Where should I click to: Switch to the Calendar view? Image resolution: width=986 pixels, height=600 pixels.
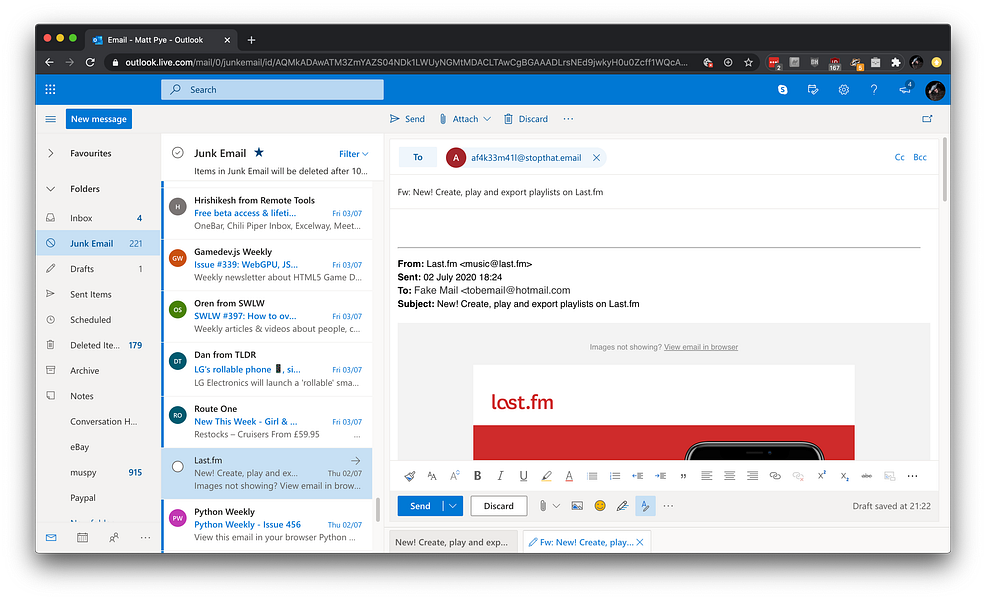[x=82, y=538]
